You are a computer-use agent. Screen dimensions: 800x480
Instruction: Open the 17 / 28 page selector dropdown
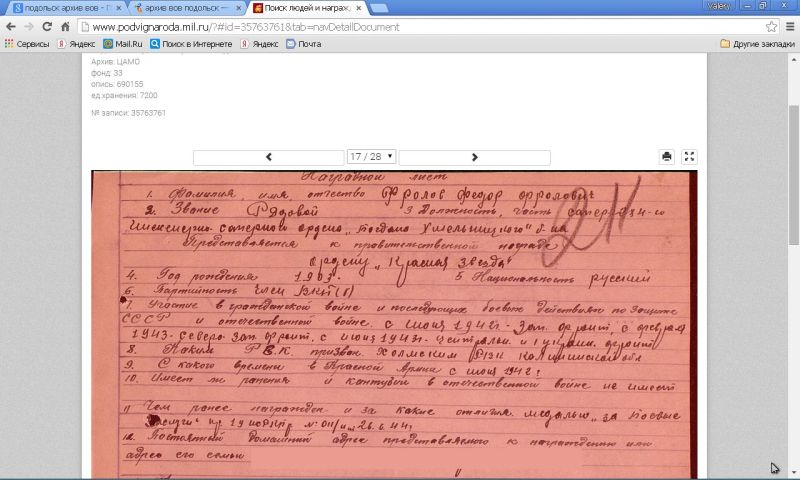click(x=371, y=157)
